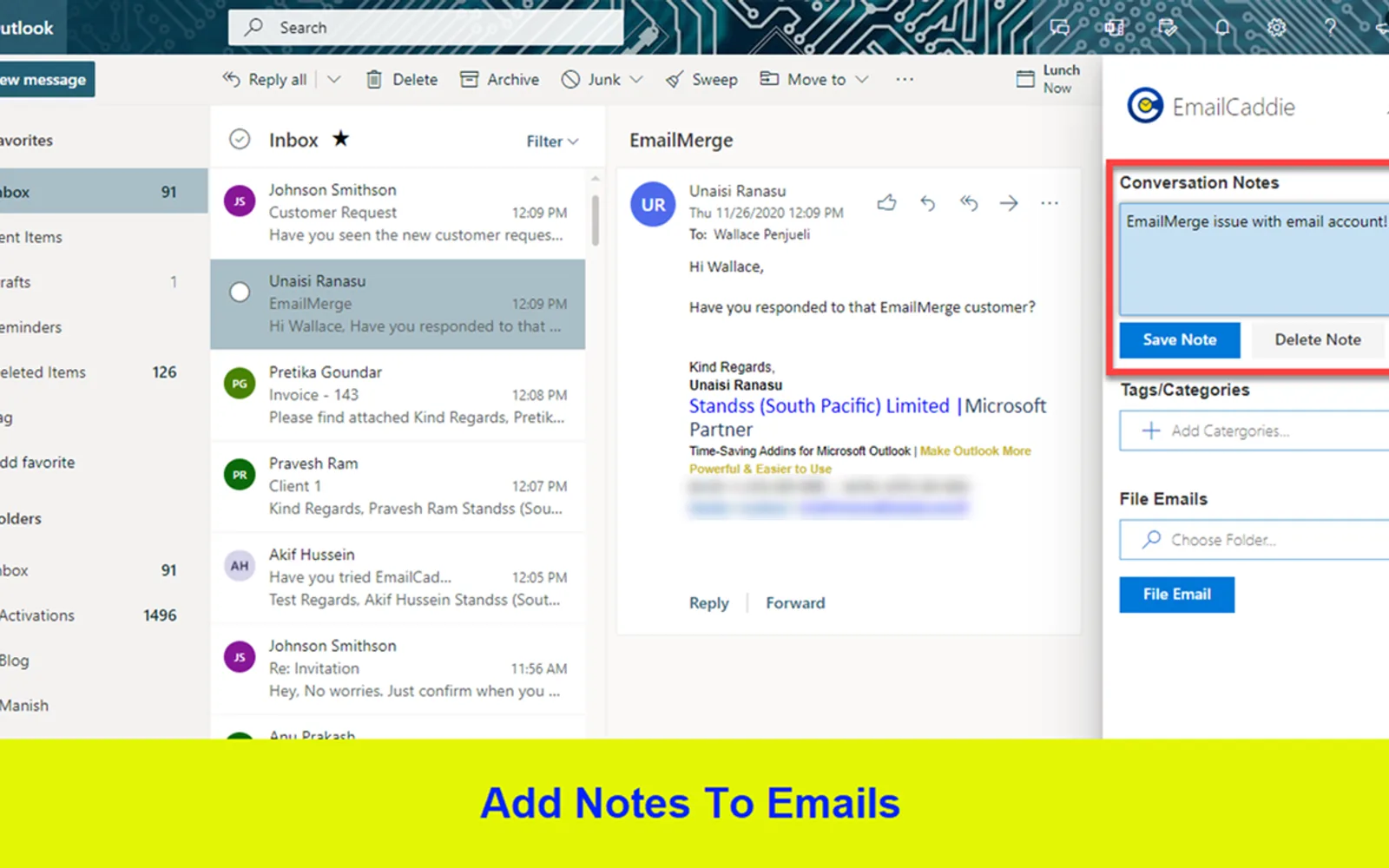
Task: Mark the message as Junk
Action: pos(590,79)
